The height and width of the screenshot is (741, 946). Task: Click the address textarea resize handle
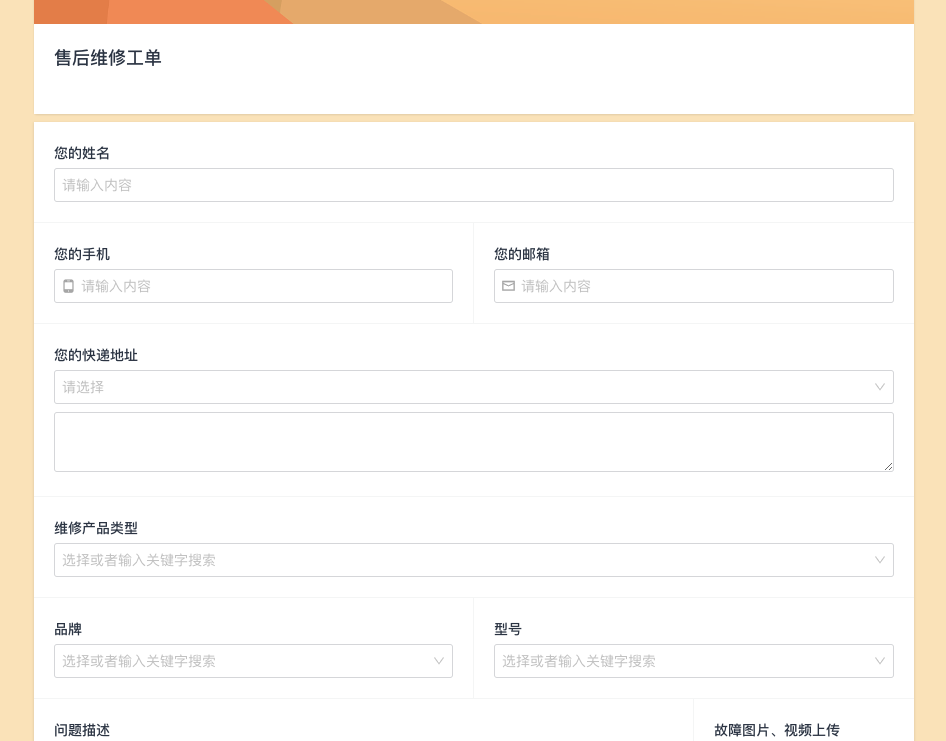(889, 466)
